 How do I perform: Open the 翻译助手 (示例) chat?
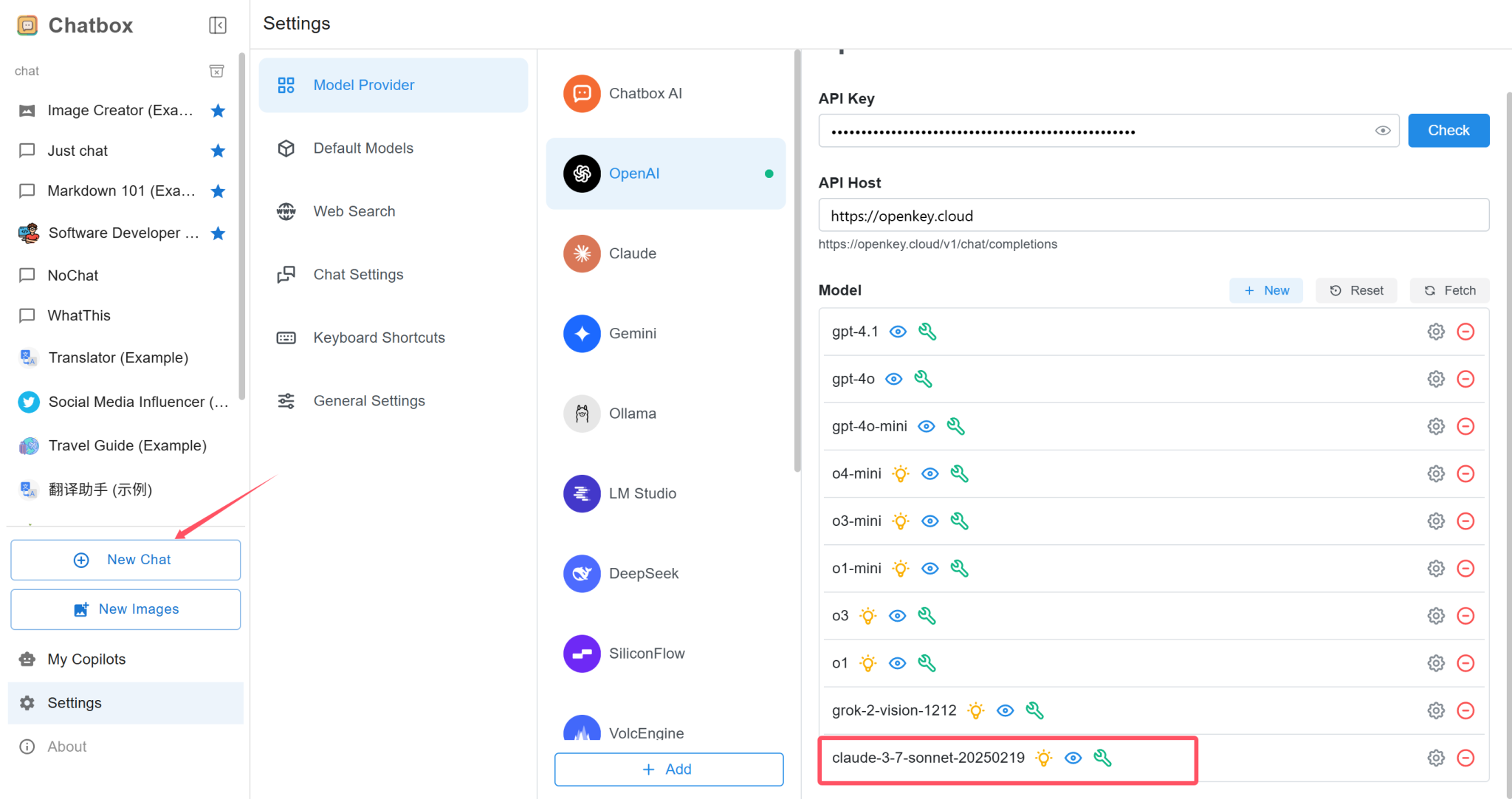[x=124, y=490]
